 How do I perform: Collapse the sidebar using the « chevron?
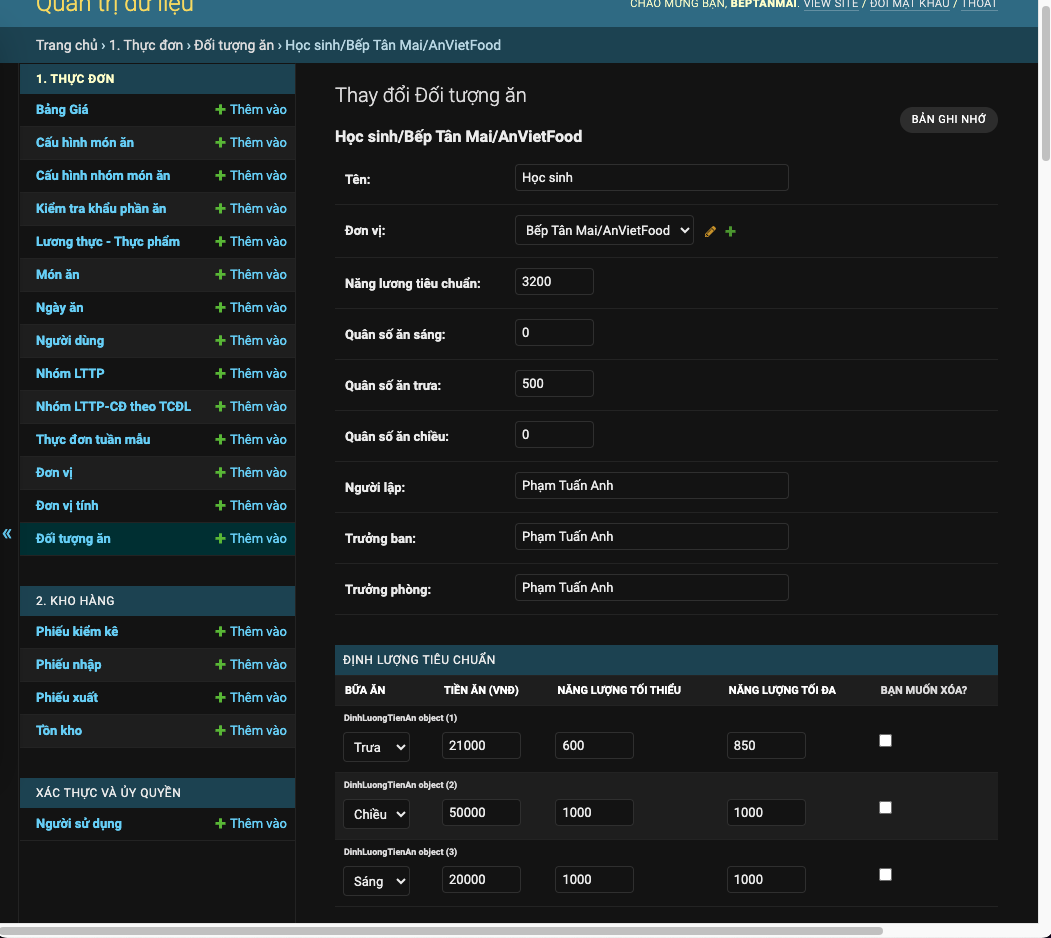click(7, 534)
